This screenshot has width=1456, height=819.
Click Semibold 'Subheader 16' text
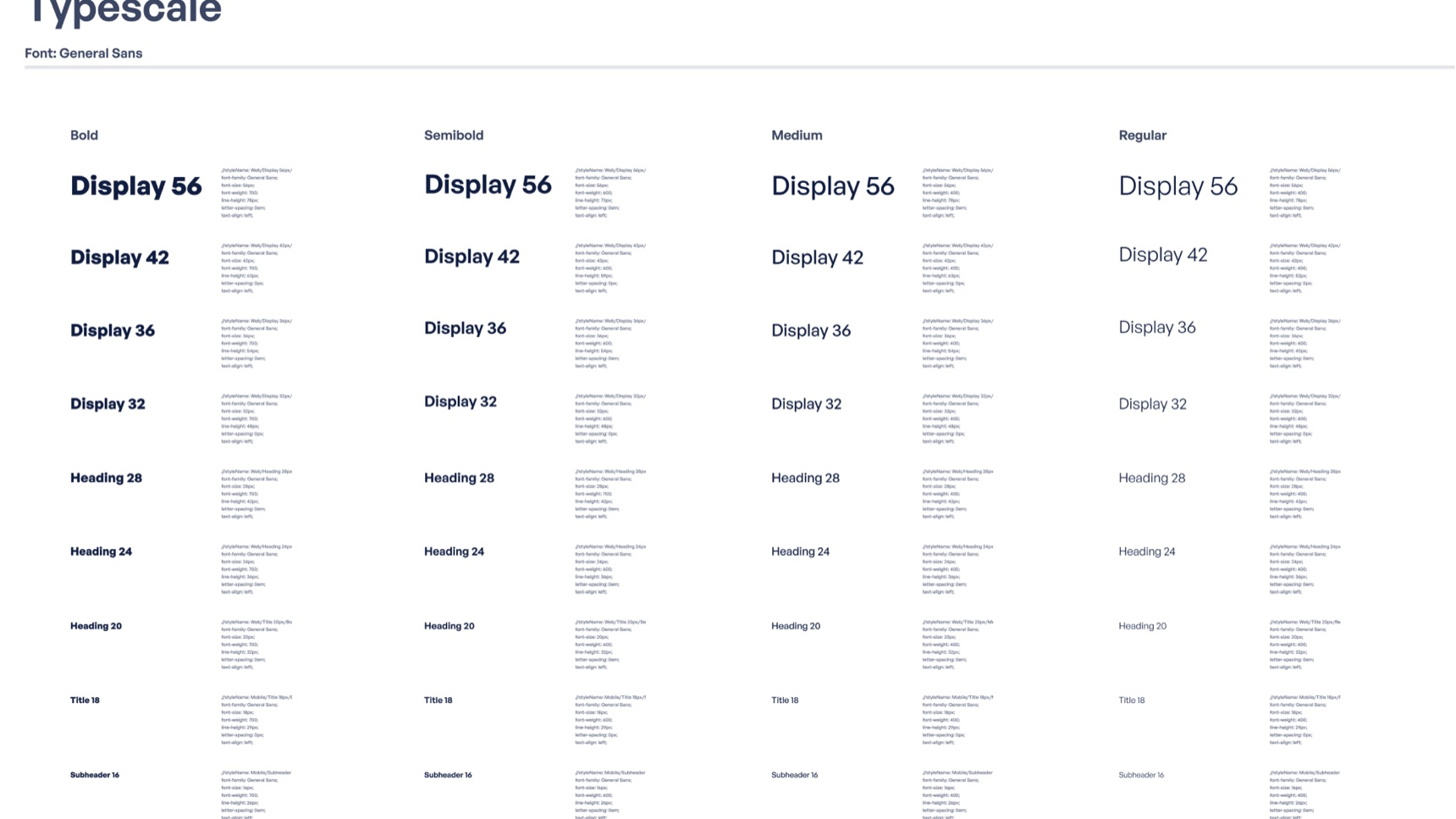448,775
